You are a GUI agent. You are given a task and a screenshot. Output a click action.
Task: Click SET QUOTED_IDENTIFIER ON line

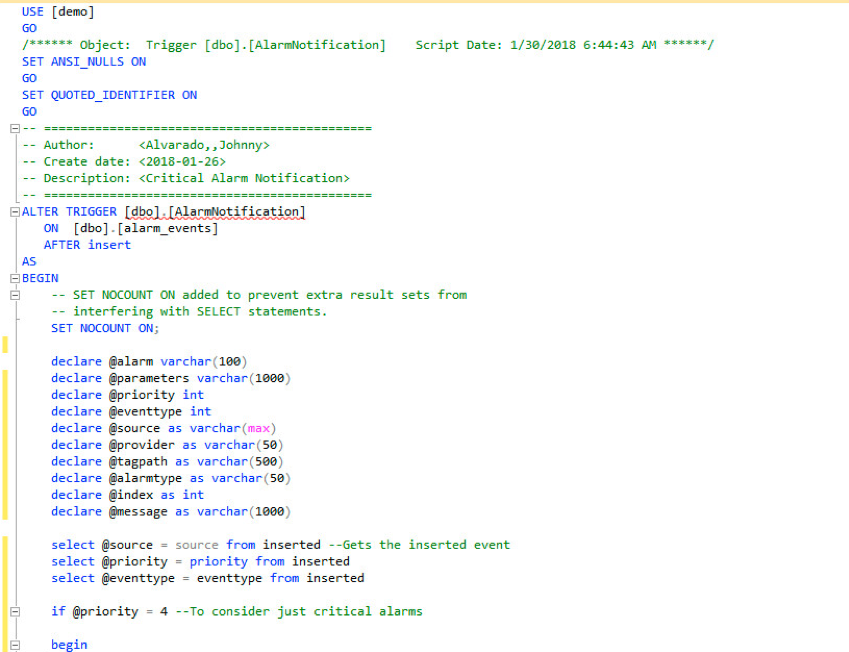(x=109, y=95)
